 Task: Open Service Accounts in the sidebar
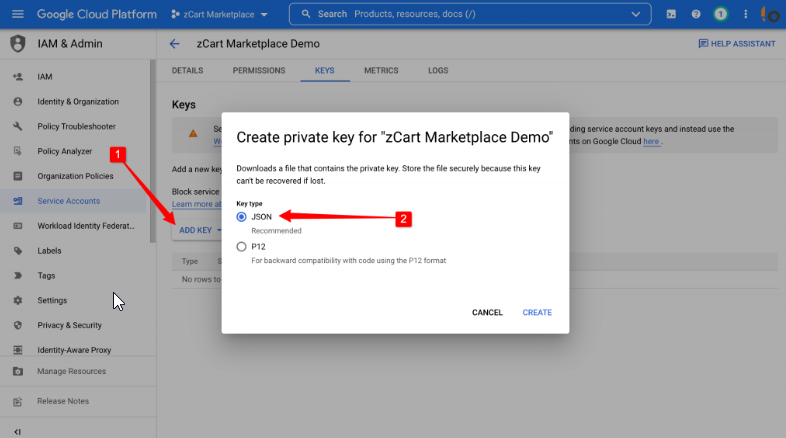click(x=68, y=201)
